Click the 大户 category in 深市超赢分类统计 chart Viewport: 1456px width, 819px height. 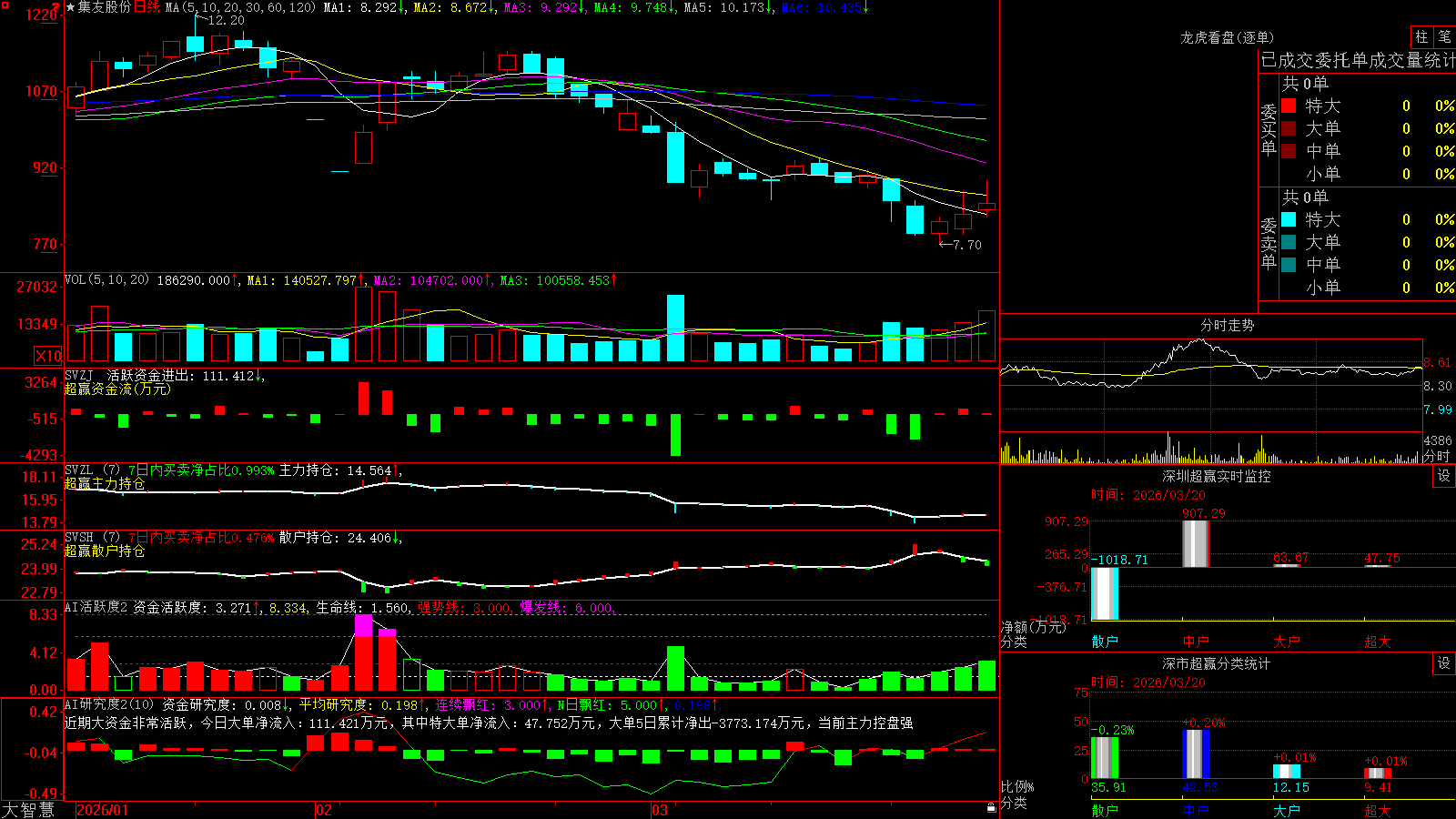tap(1287, 810)
